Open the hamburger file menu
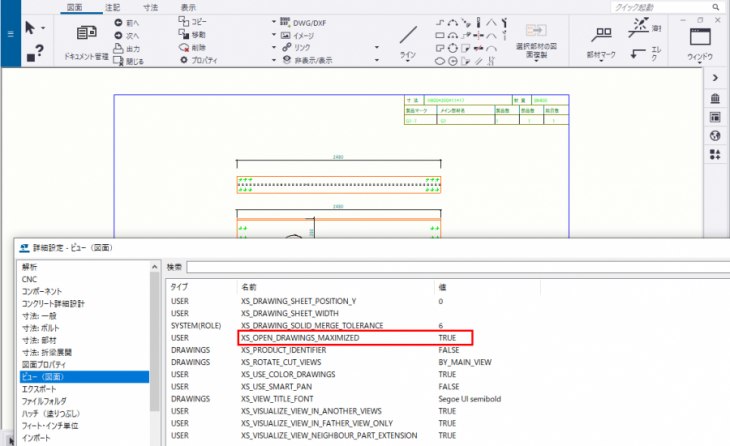Viewport: 730px width, 446px height. click(x=10, y=34)
